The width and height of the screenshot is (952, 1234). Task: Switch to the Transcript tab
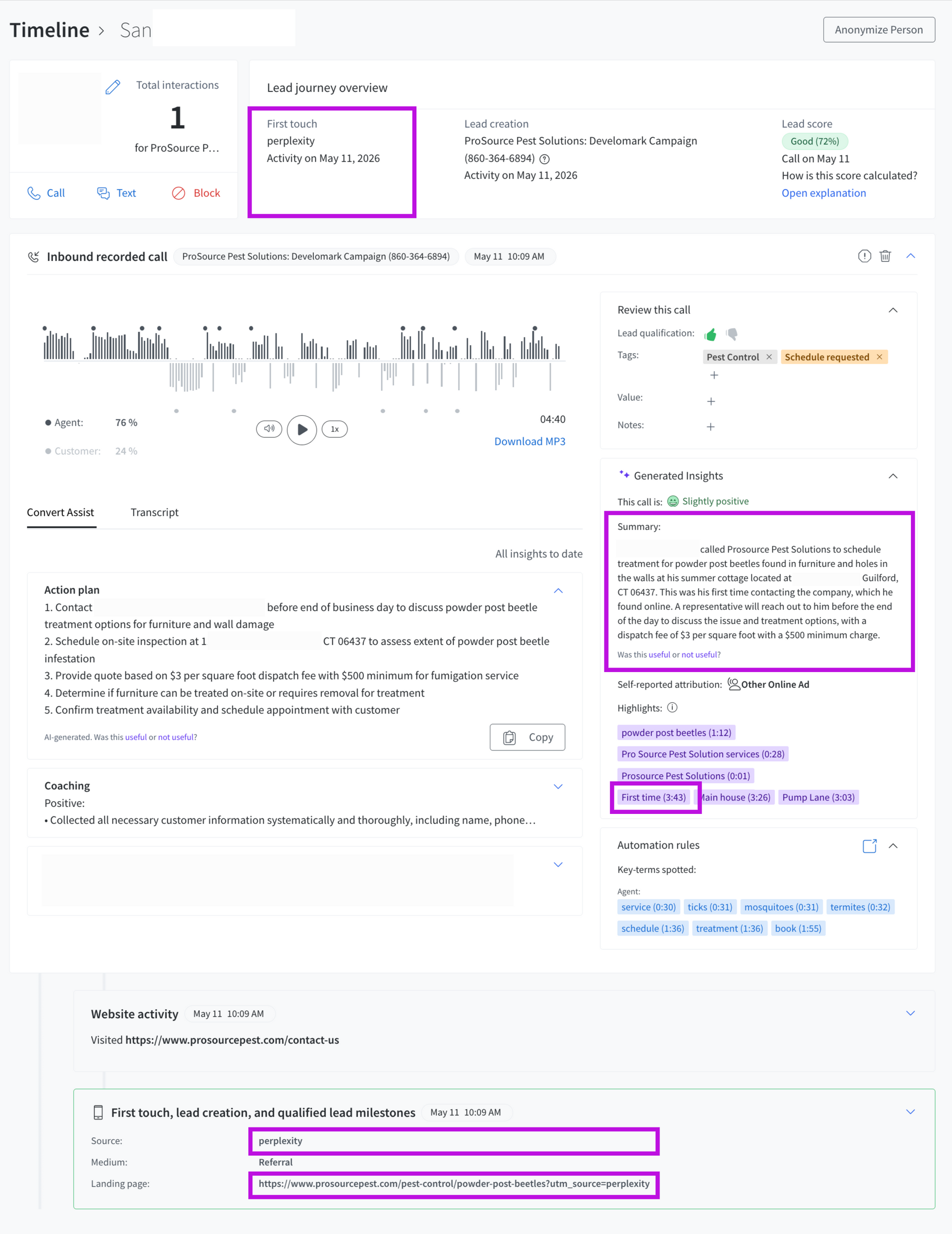[154, 512]
